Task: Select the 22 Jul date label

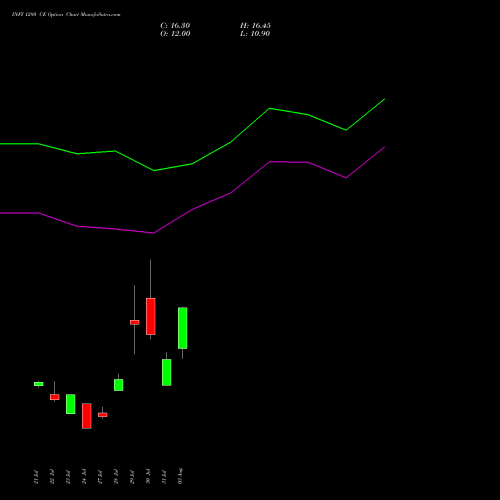Action: (52, 477)
